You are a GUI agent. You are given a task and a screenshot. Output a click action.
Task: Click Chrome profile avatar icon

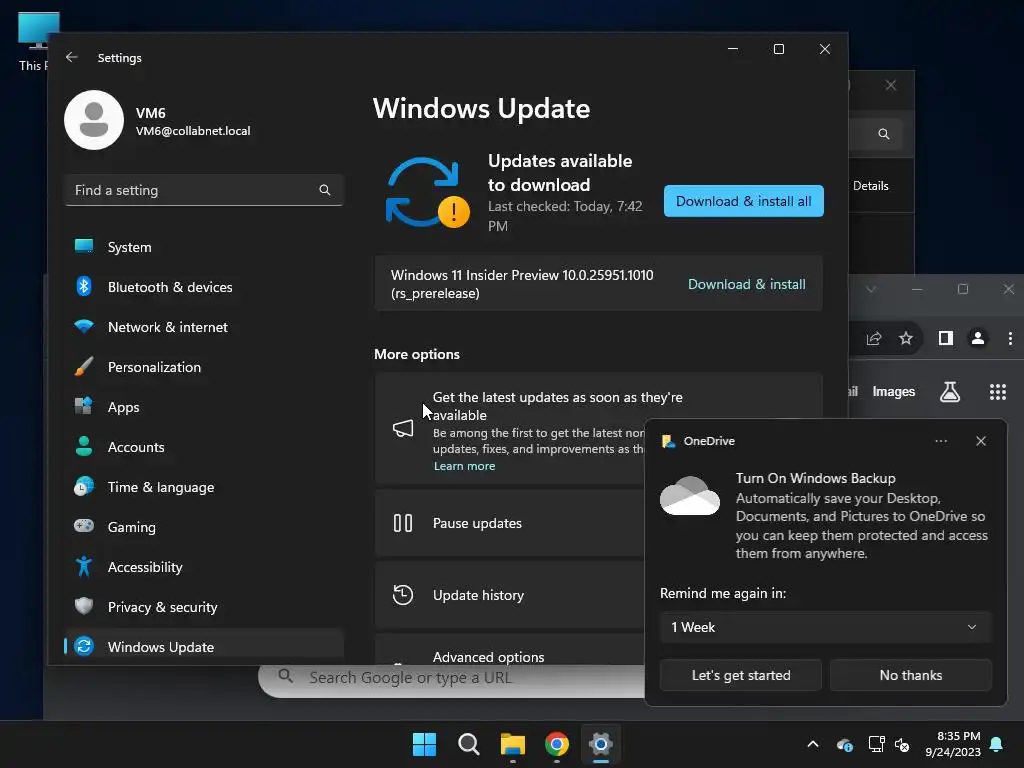[x=978, y=338]
